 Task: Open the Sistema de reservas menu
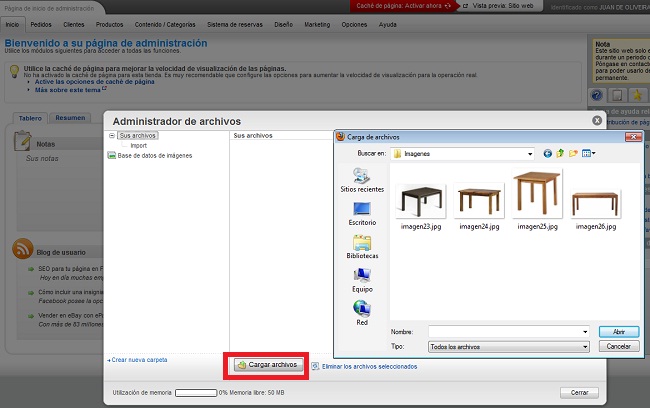click(x=235, y=24)
